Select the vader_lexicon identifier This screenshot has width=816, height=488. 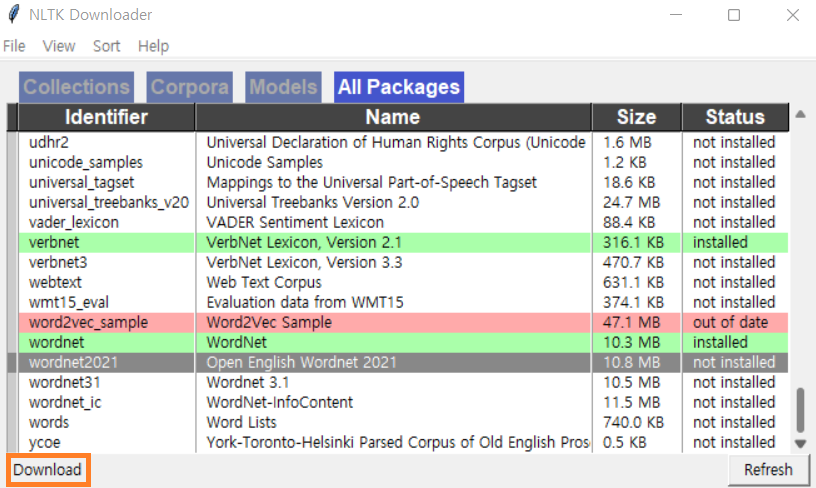(74, 223)
